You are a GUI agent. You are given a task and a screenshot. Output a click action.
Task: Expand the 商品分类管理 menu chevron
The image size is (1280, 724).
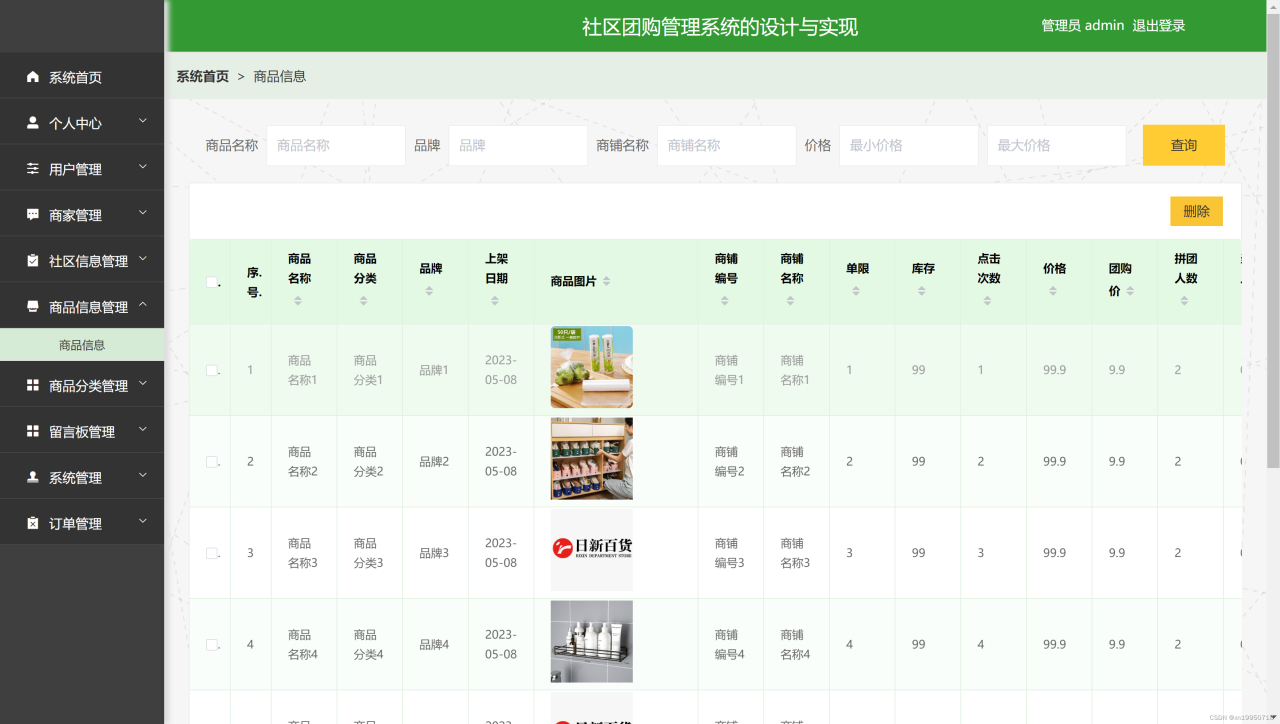(142, 383)
